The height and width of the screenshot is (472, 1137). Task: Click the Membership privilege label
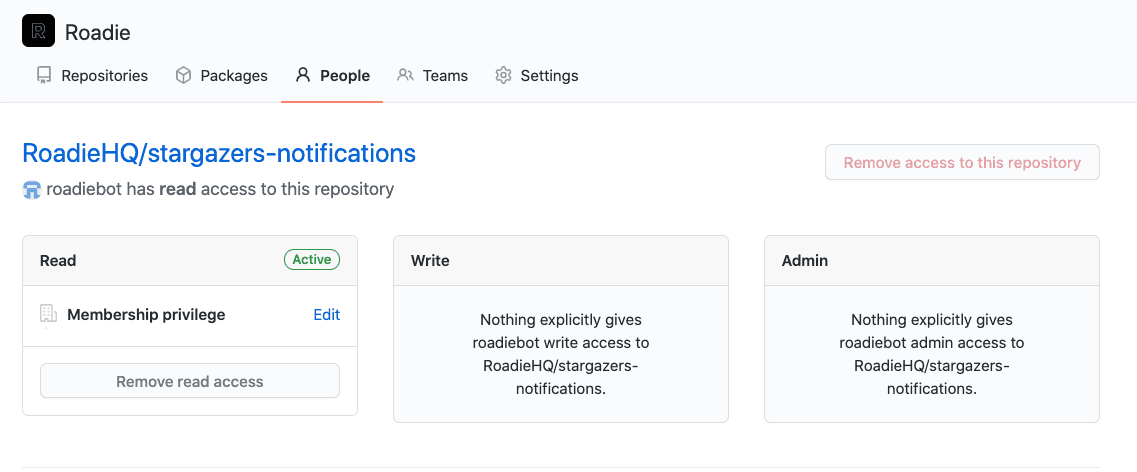pyautogui.click(x=146, y=315)
